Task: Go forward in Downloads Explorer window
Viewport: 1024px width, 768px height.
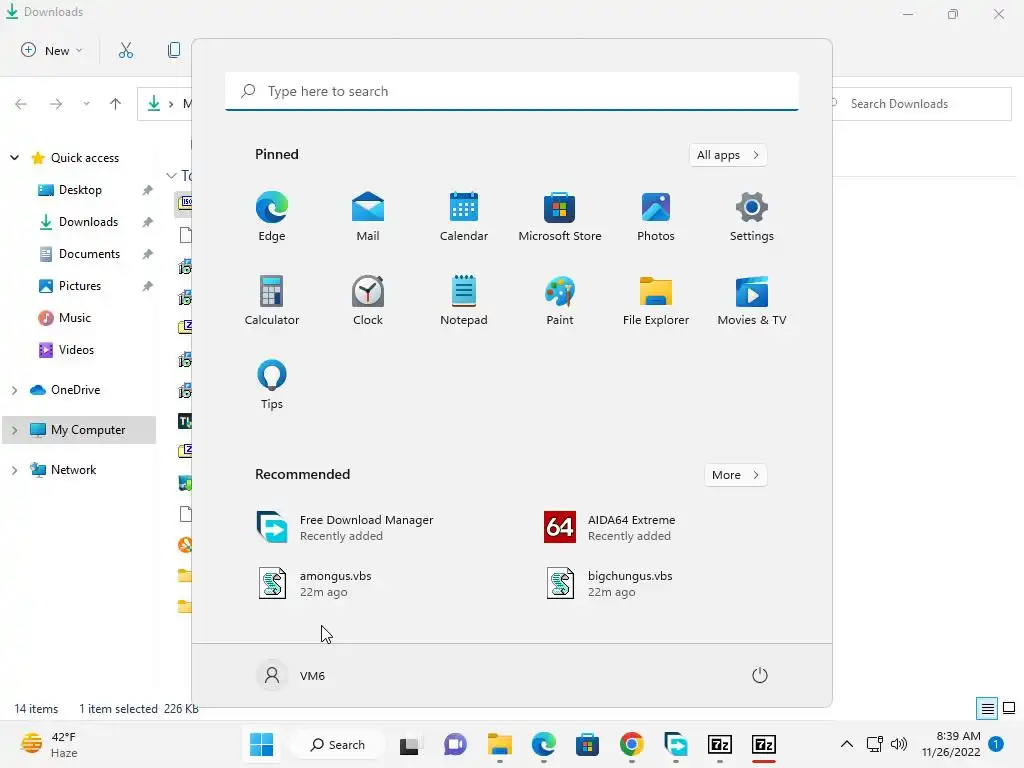Action: [x=56, y=104]
